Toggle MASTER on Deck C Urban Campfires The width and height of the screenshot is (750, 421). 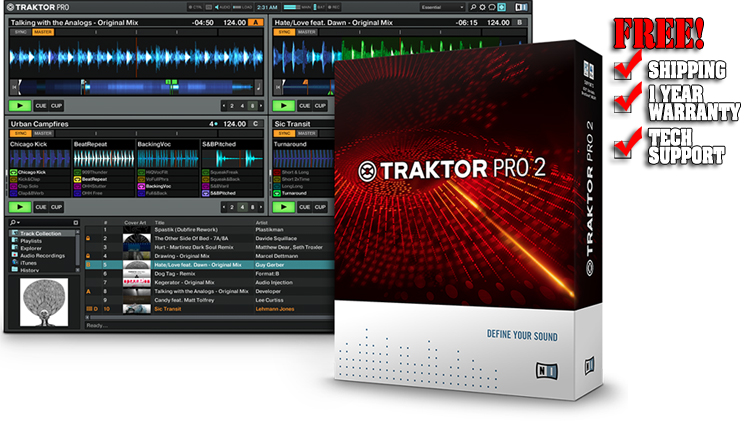click(x=43, y=133)
